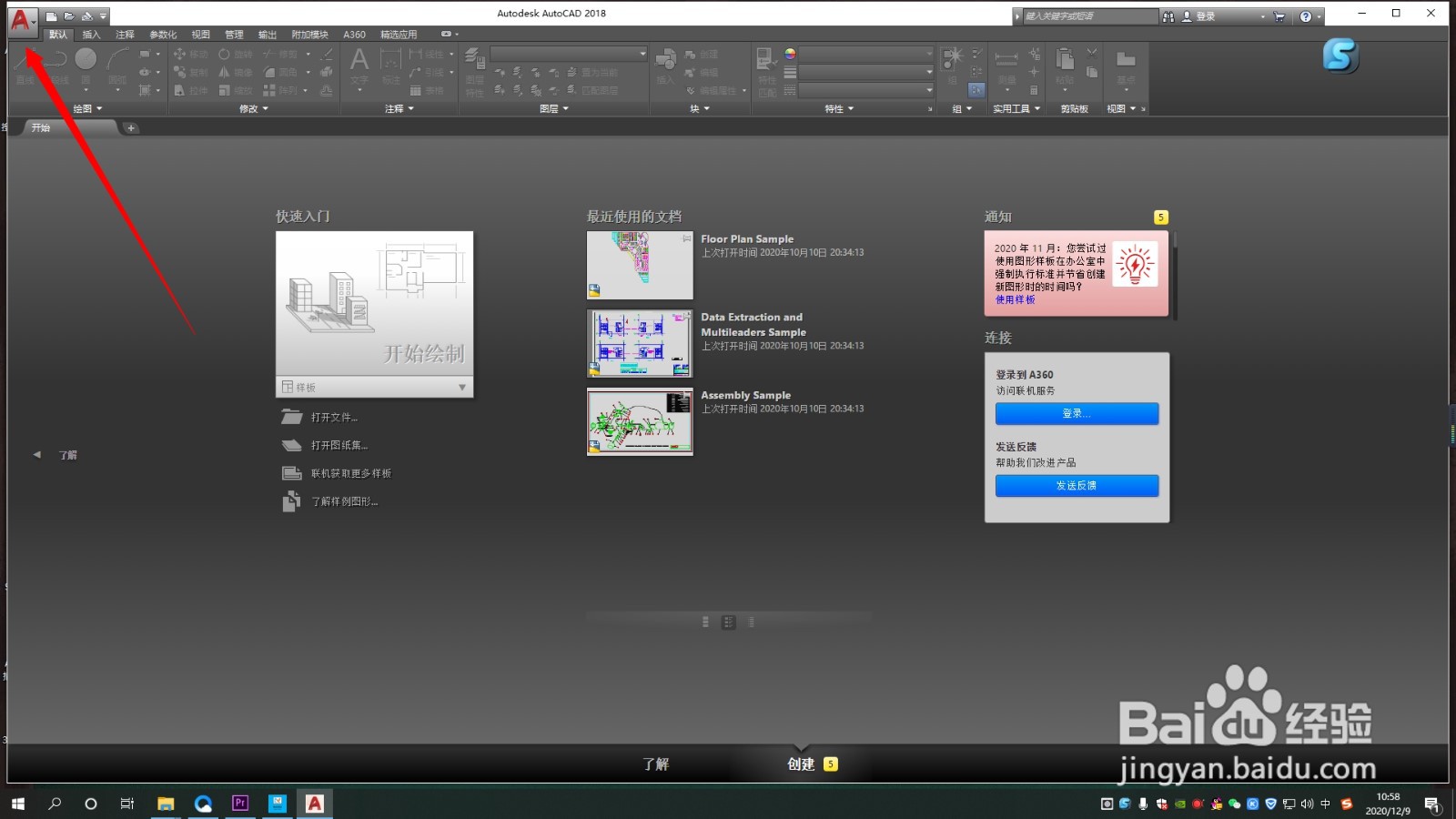
Task: Click the Plot quick-access icon
Action: [x=87, y=16]
